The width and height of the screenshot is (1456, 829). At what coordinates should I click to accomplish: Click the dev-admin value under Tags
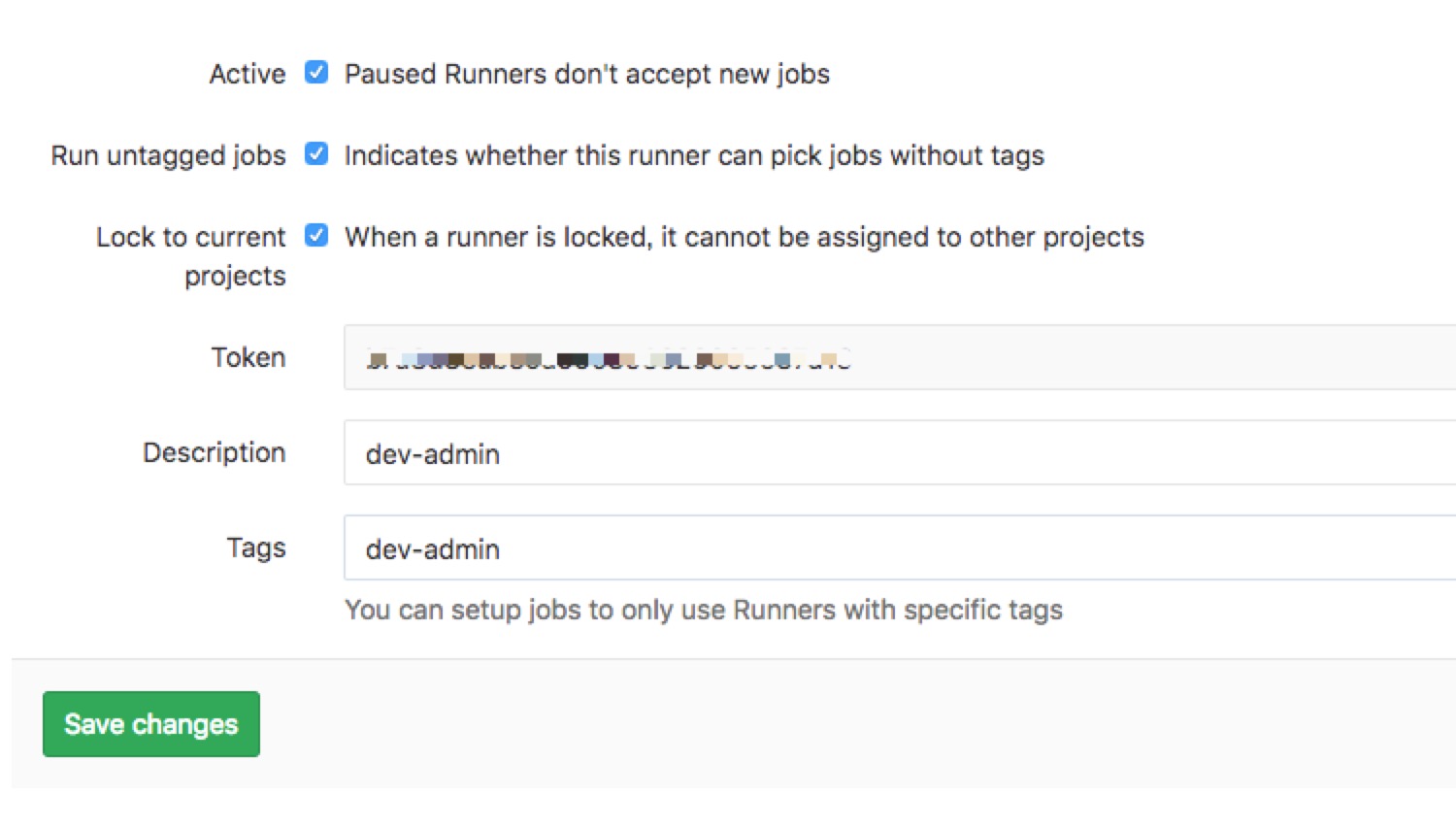point(432,548)
